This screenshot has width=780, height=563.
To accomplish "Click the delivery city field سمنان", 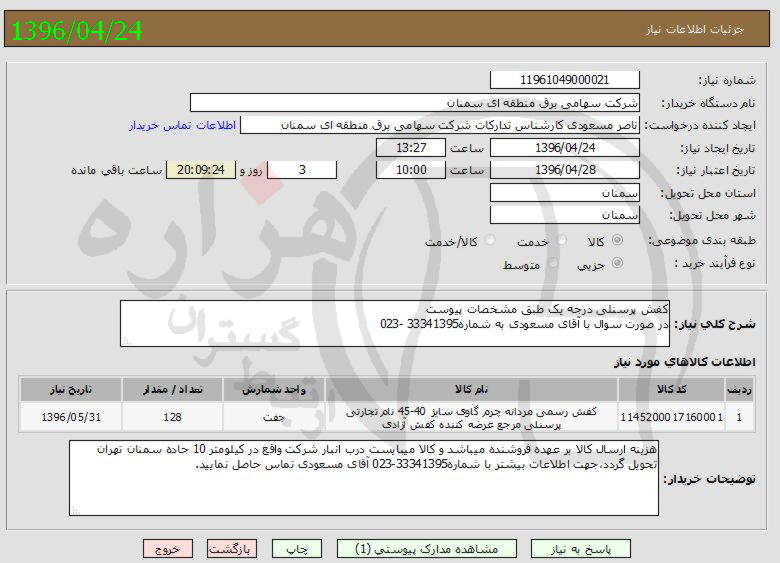I will (565, 215).
